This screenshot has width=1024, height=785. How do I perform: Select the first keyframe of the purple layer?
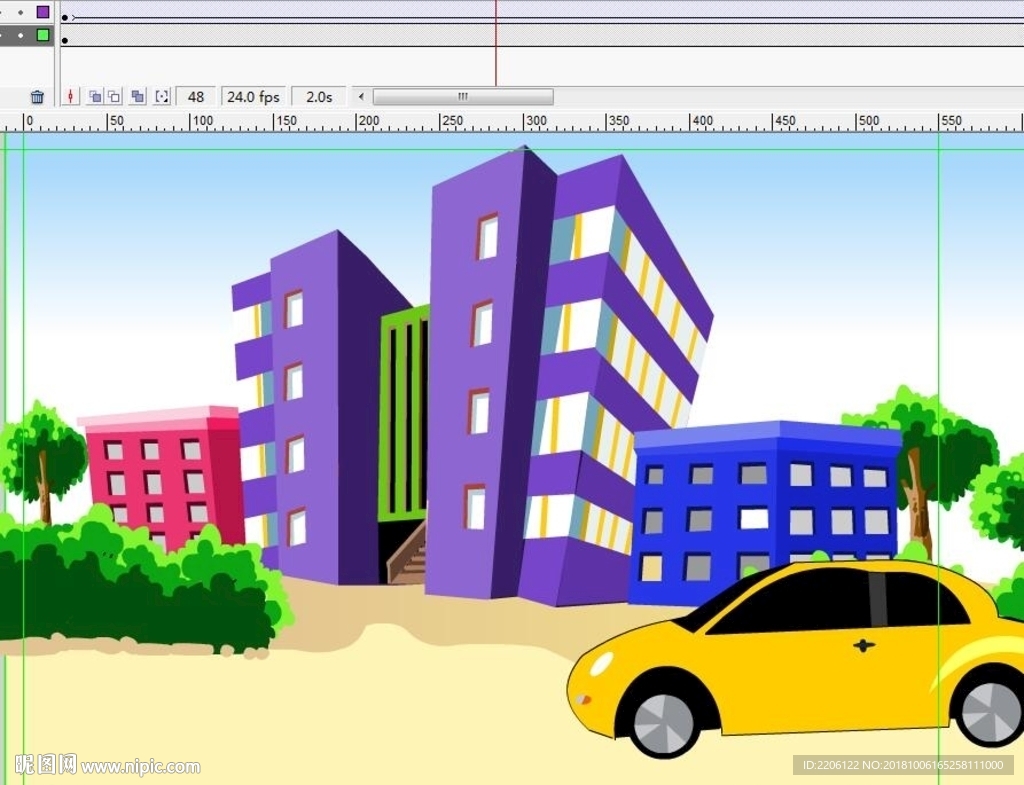(x=65, y=18)
